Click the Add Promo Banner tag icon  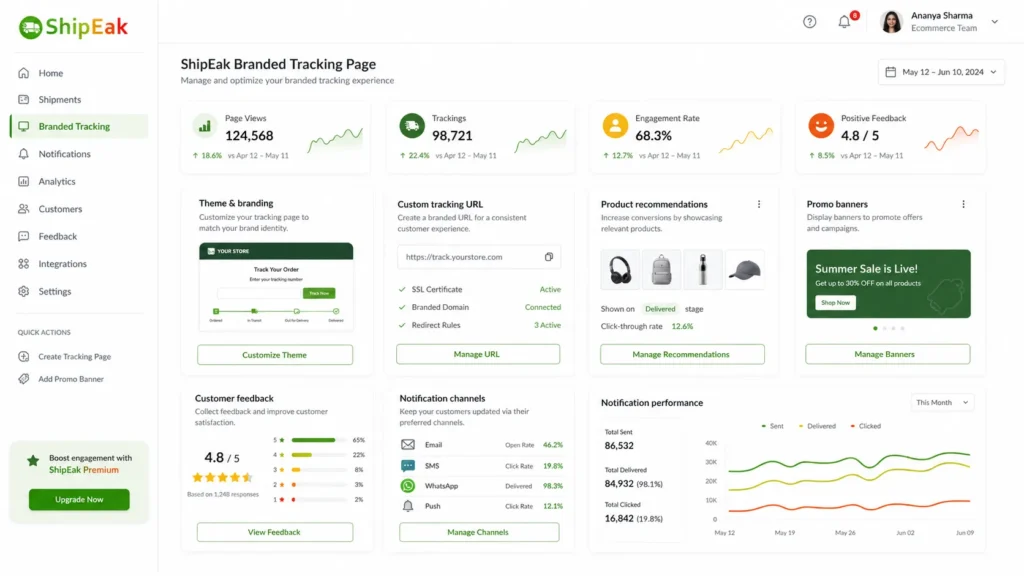(x=24, y=379)
